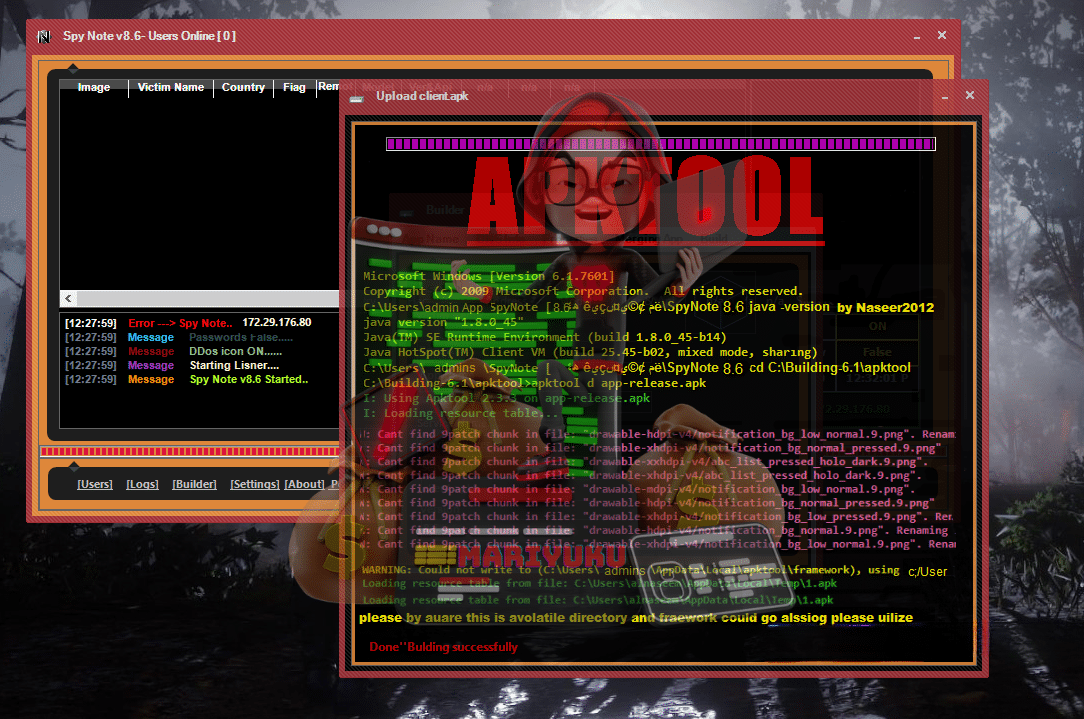Open the [Settings] link

tap(254, 484)
